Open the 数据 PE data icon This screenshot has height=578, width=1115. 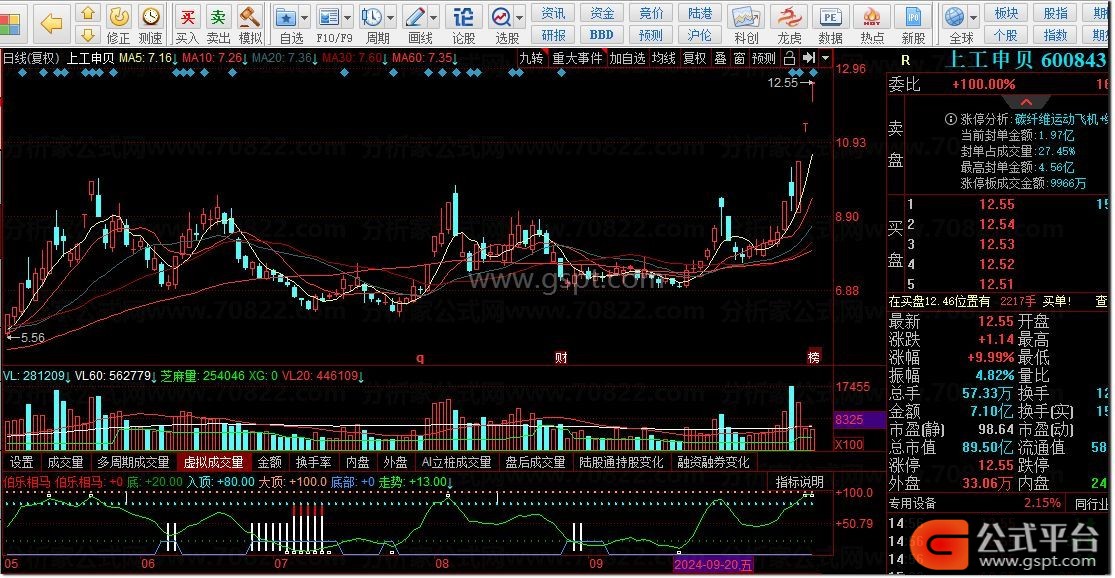[831, 24]
